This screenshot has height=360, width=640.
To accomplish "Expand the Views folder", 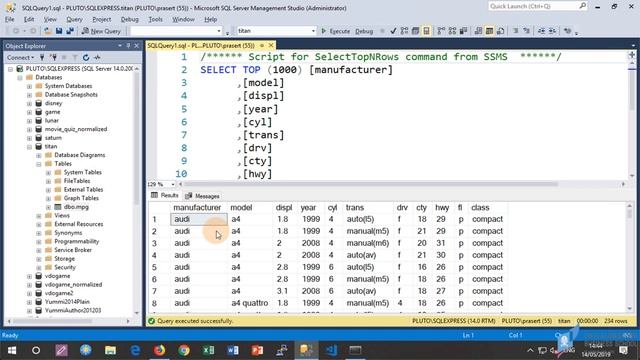I will pyautogui.click(x=39, y=216).
